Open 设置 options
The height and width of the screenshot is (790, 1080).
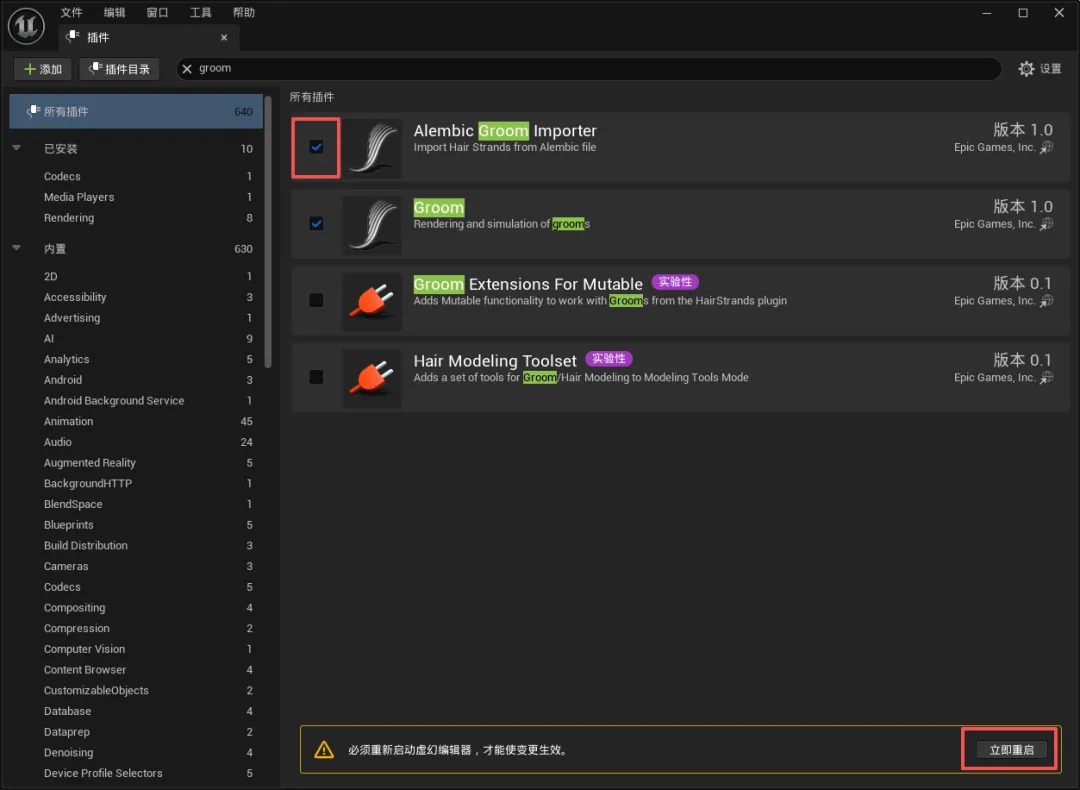[1041, 69]
